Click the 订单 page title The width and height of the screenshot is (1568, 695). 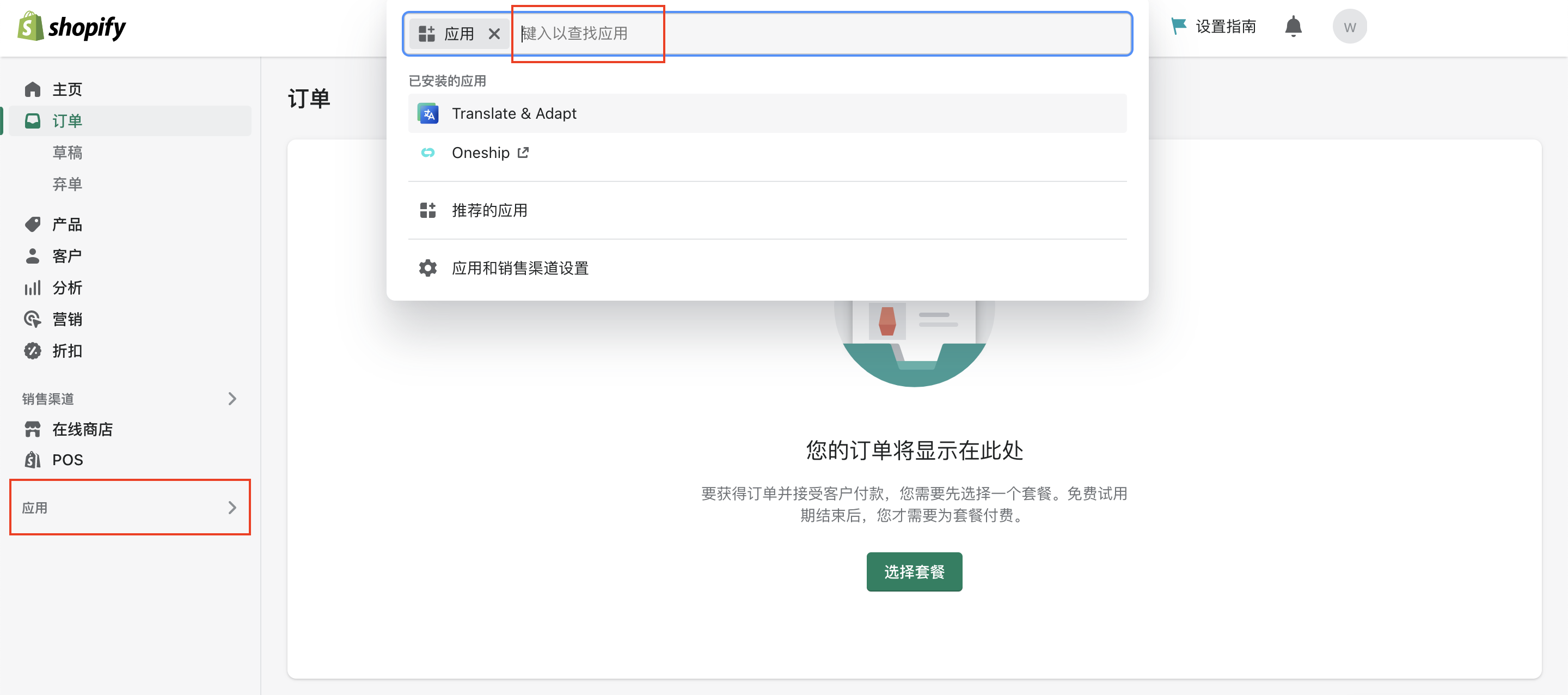[x=309, y=98]
